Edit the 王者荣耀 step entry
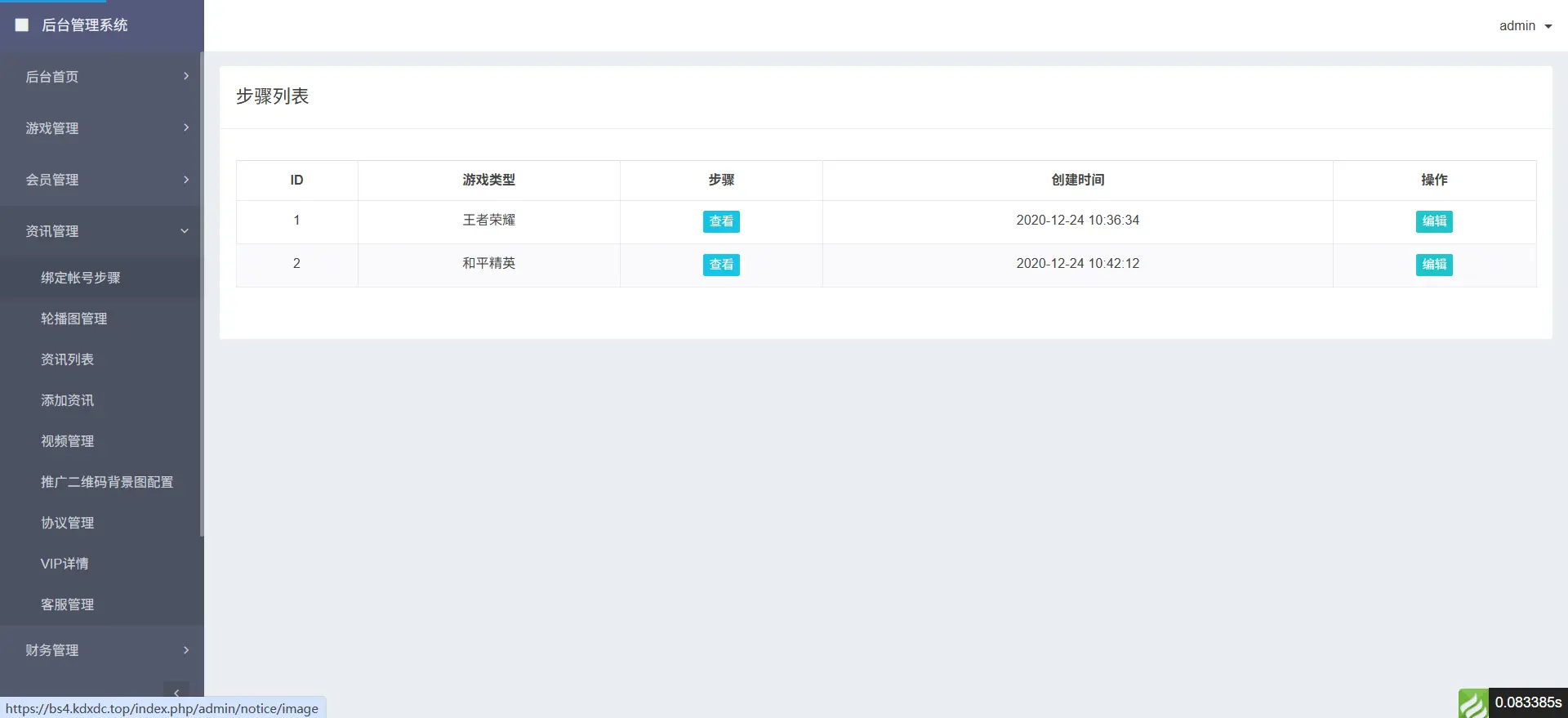The image size is (1568, 718). (1434, 221)
